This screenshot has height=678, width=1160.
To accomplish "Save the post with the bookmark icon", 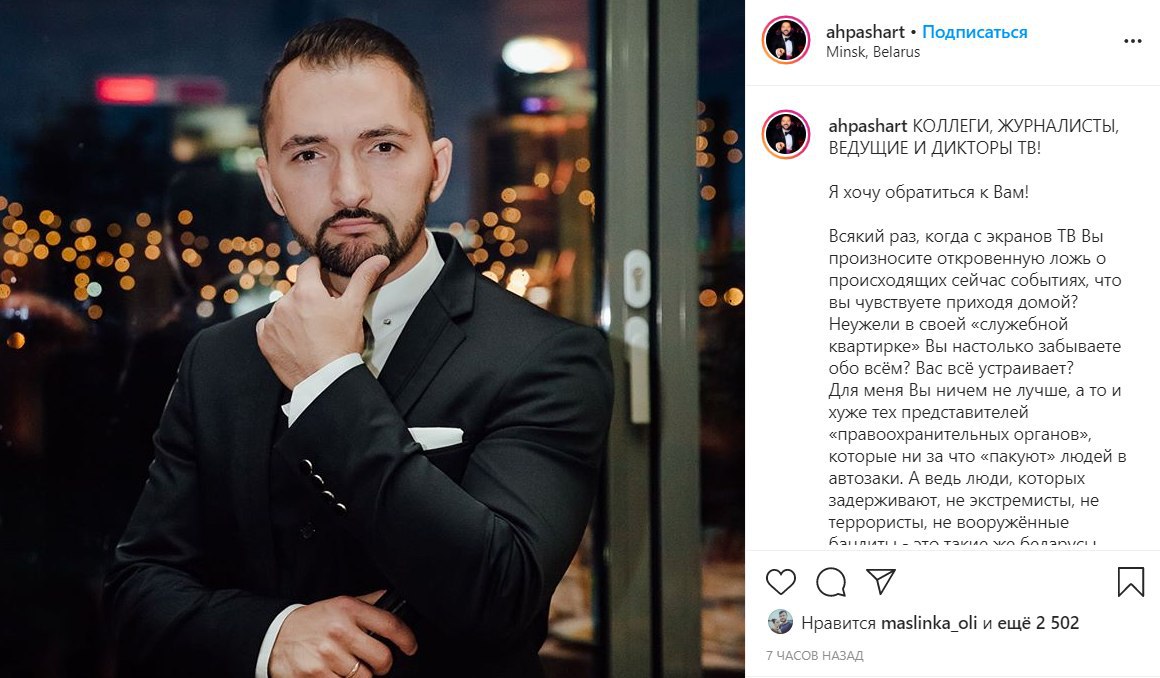I will coord(1130,582).
